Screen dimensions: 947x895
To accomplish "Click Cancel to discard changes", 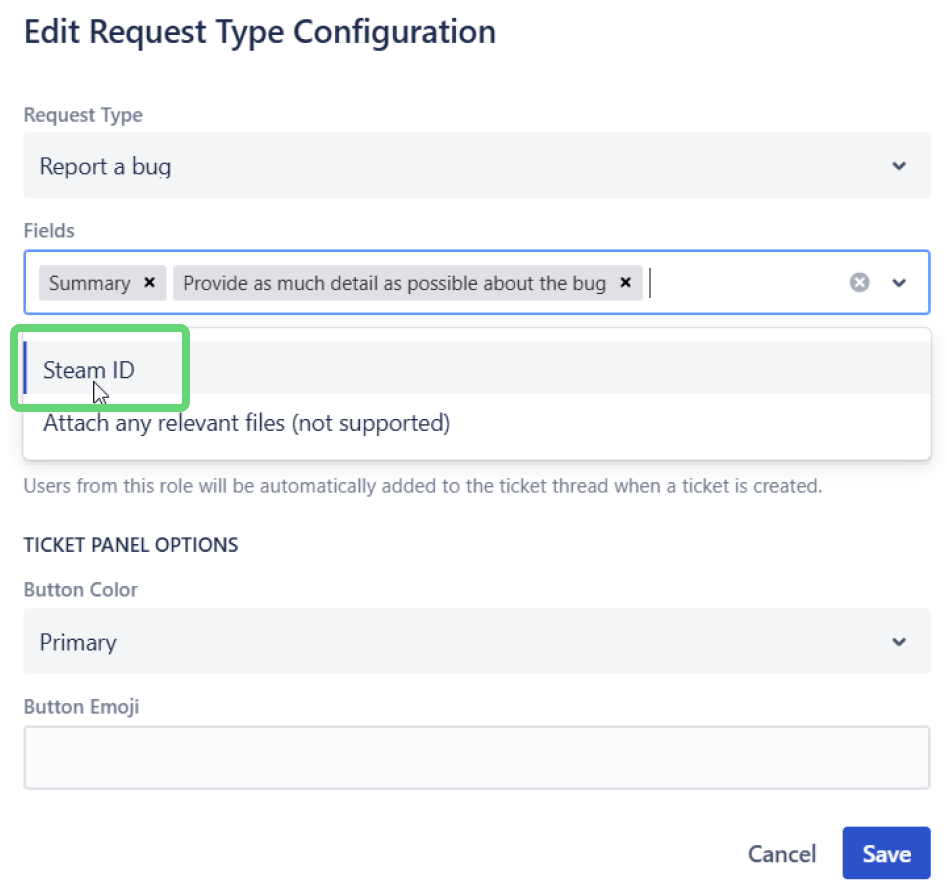I will coord(782,853).
